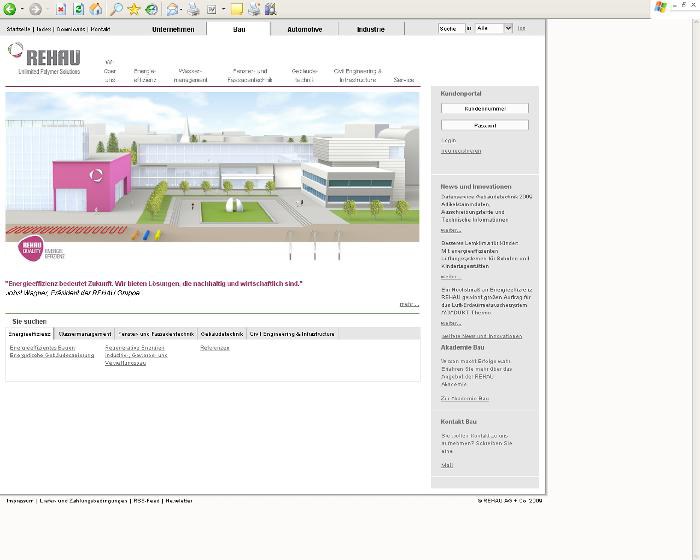Click the Suche text field in header
The height and width of the screenshot is (560, 700).
coord(451,29)
